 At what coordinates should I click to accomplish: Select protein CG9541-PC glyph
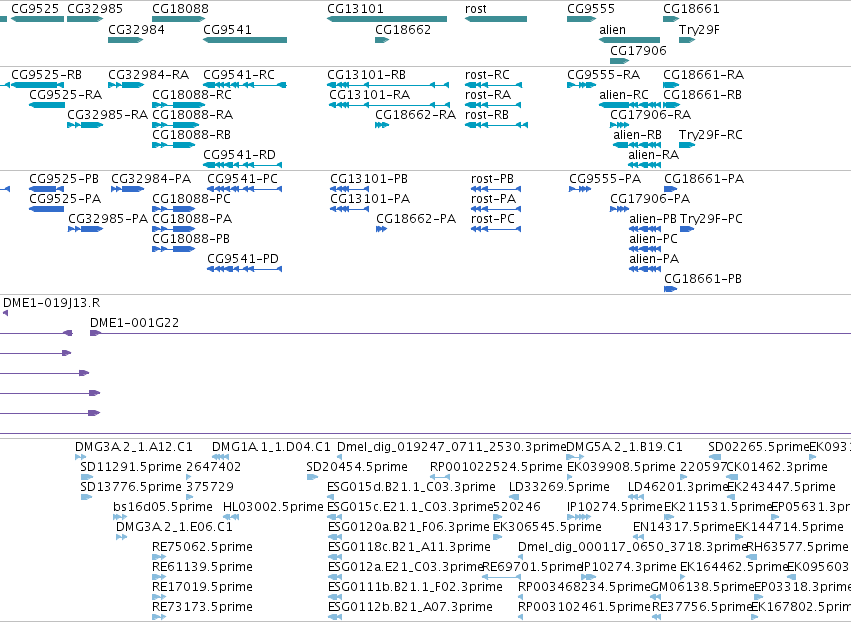coord(245,189)
